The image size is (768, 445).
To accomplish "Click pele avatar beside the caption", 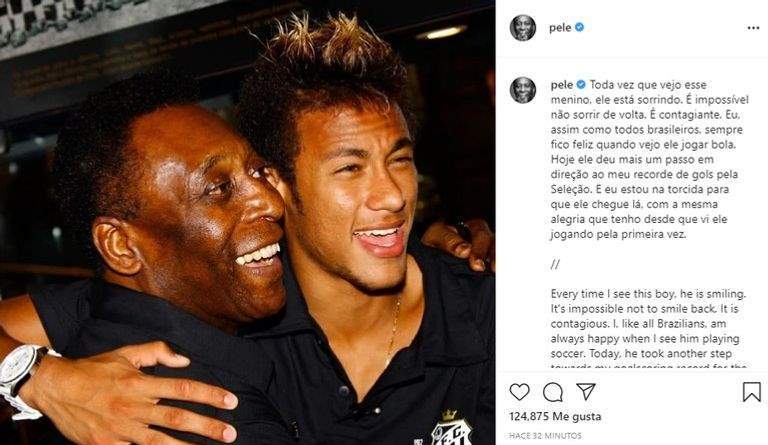I will tap(523, 90).
